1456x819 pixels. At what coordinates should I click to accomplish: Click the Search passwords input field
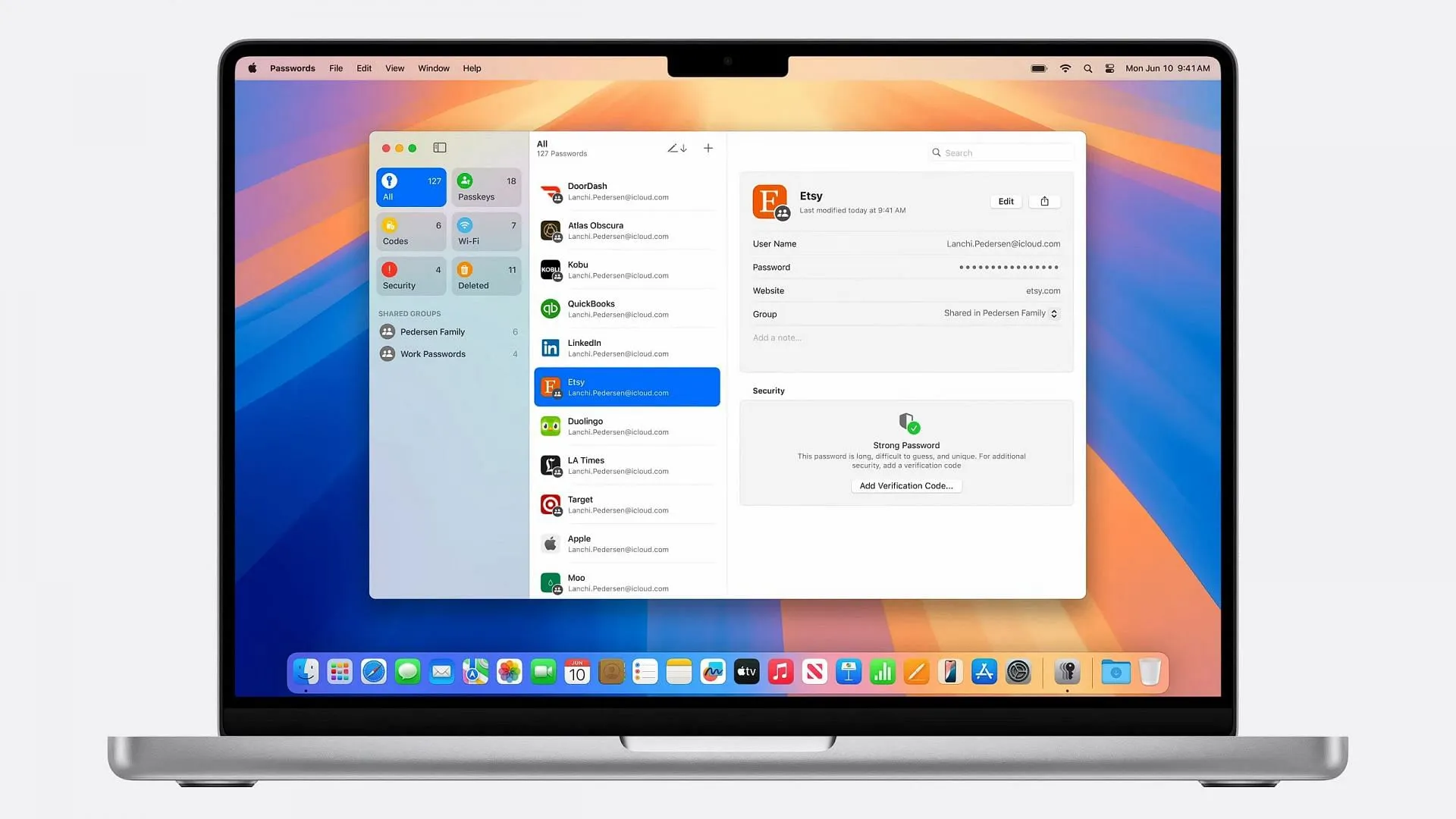tap(998, 152)
